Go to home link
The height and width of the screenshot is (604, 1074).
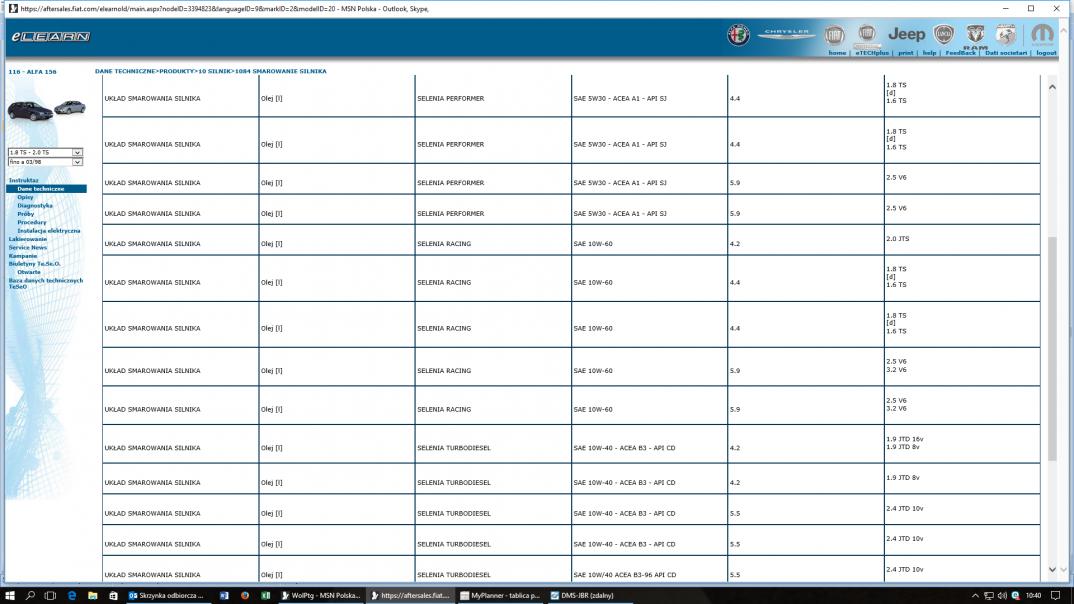(837, 53)
